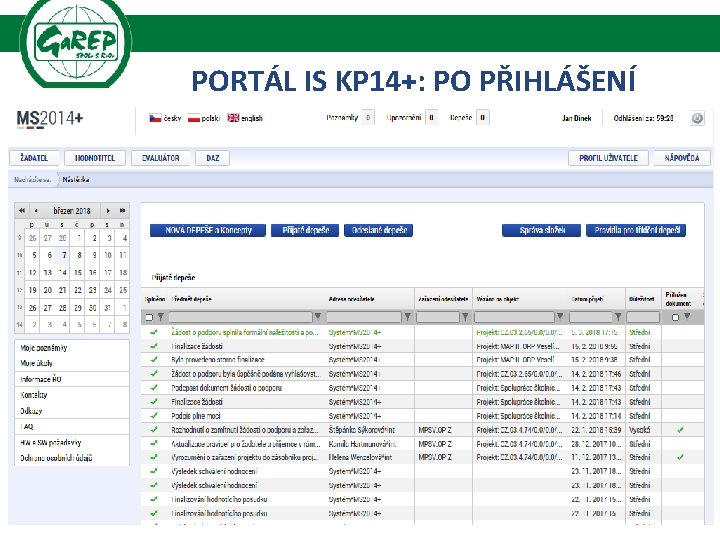Open filter icon of Předmět depeše column
The width and height of the screenshot is (720, 540).
point(317,316)
